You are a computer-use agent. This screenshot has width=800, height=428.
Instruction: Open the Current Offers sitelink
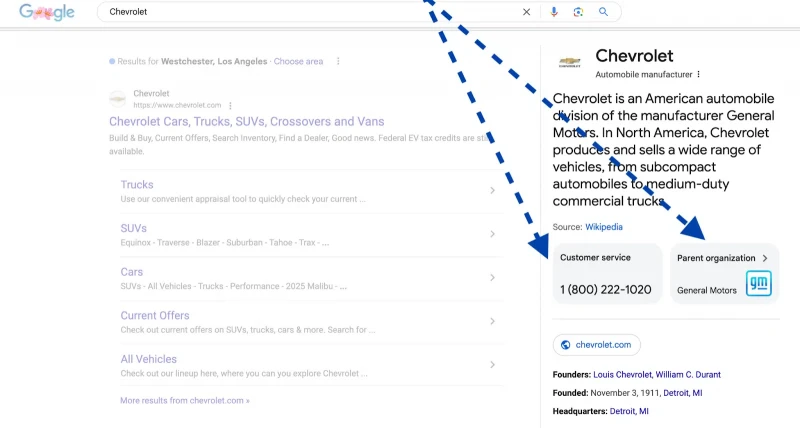[x=155, y=315]
